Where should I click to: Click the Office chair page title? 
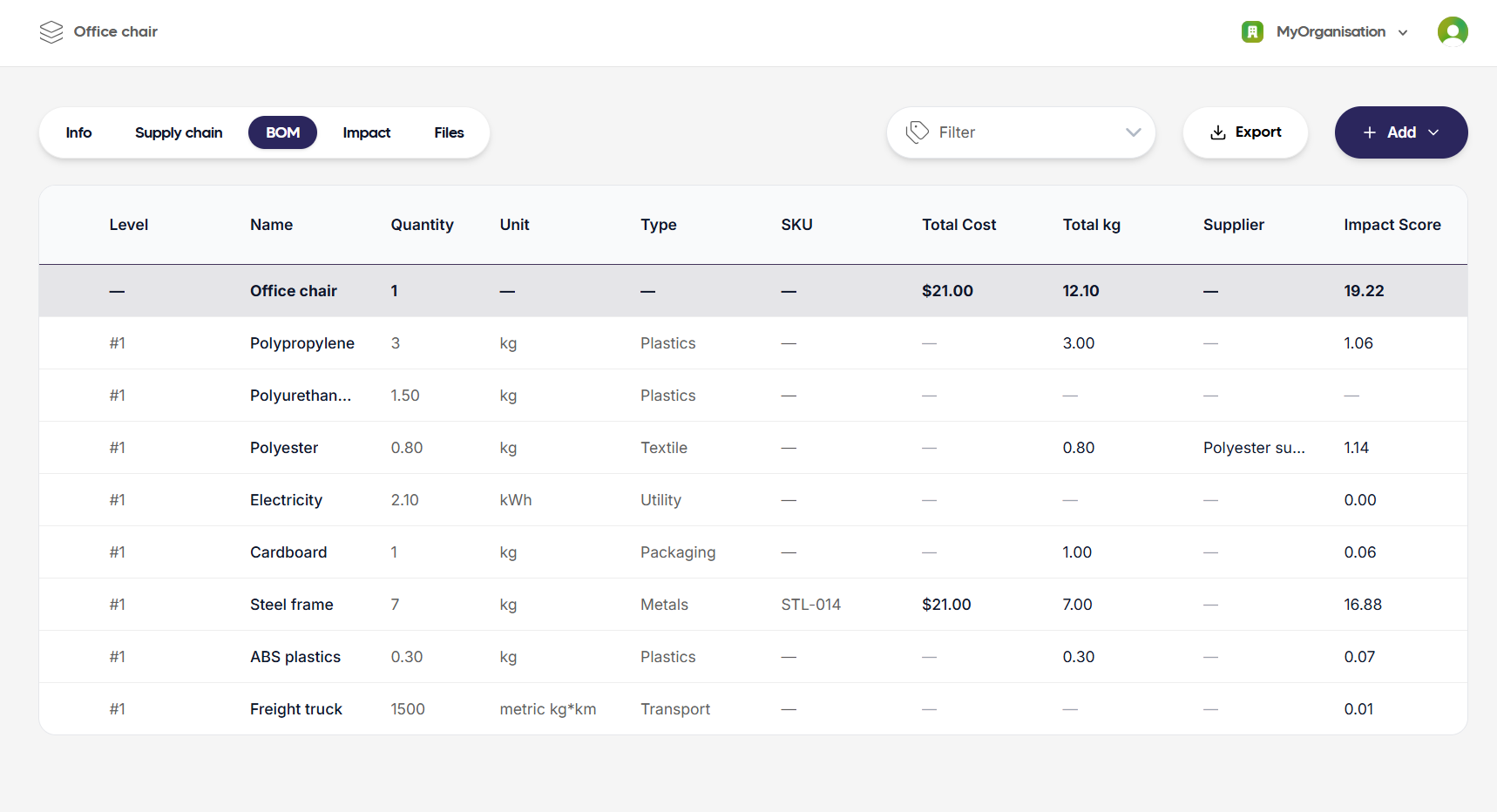click(x=116, y=31)
